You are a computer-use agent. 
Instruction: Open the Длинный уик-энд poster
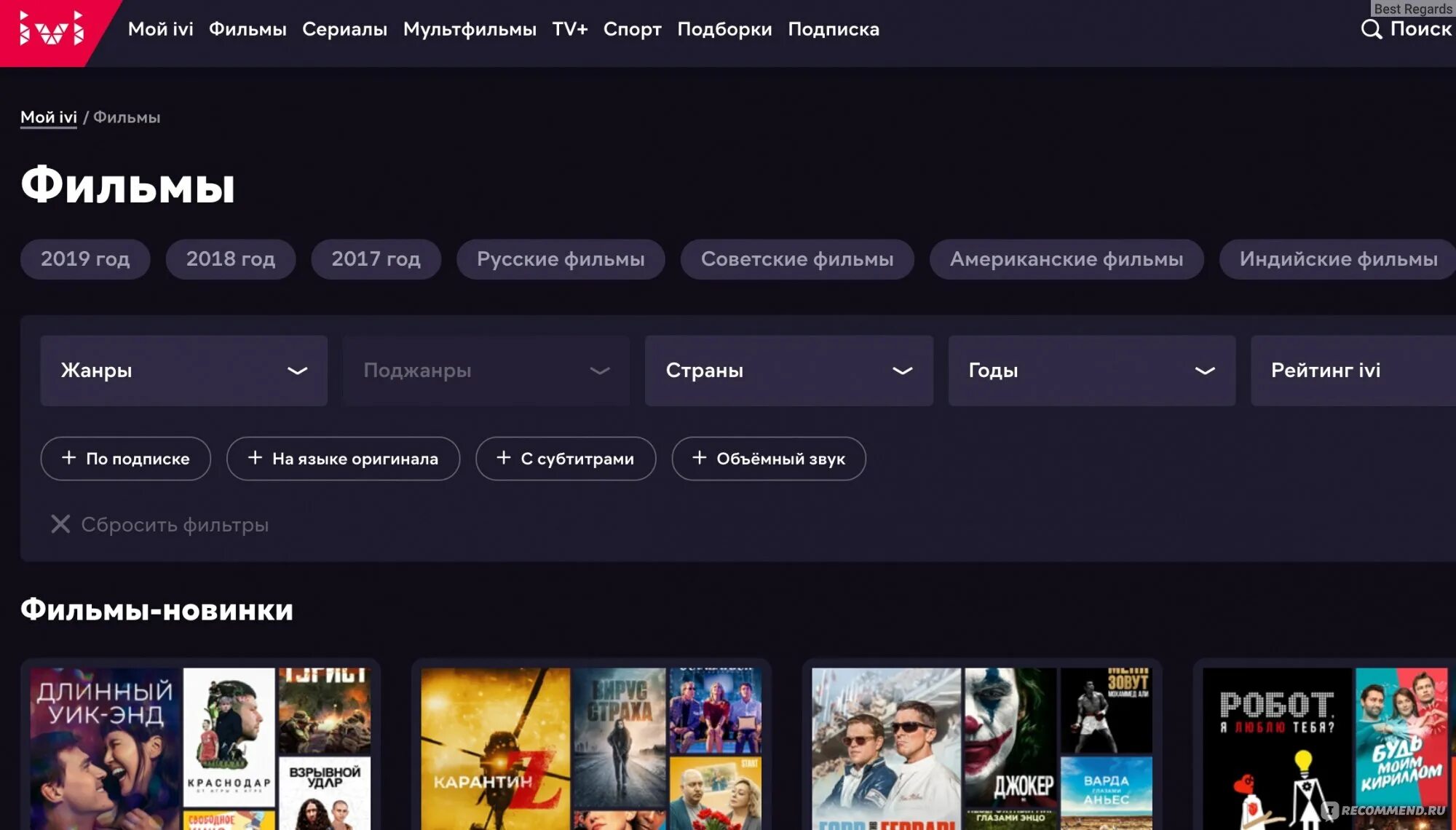pos(105,748)
